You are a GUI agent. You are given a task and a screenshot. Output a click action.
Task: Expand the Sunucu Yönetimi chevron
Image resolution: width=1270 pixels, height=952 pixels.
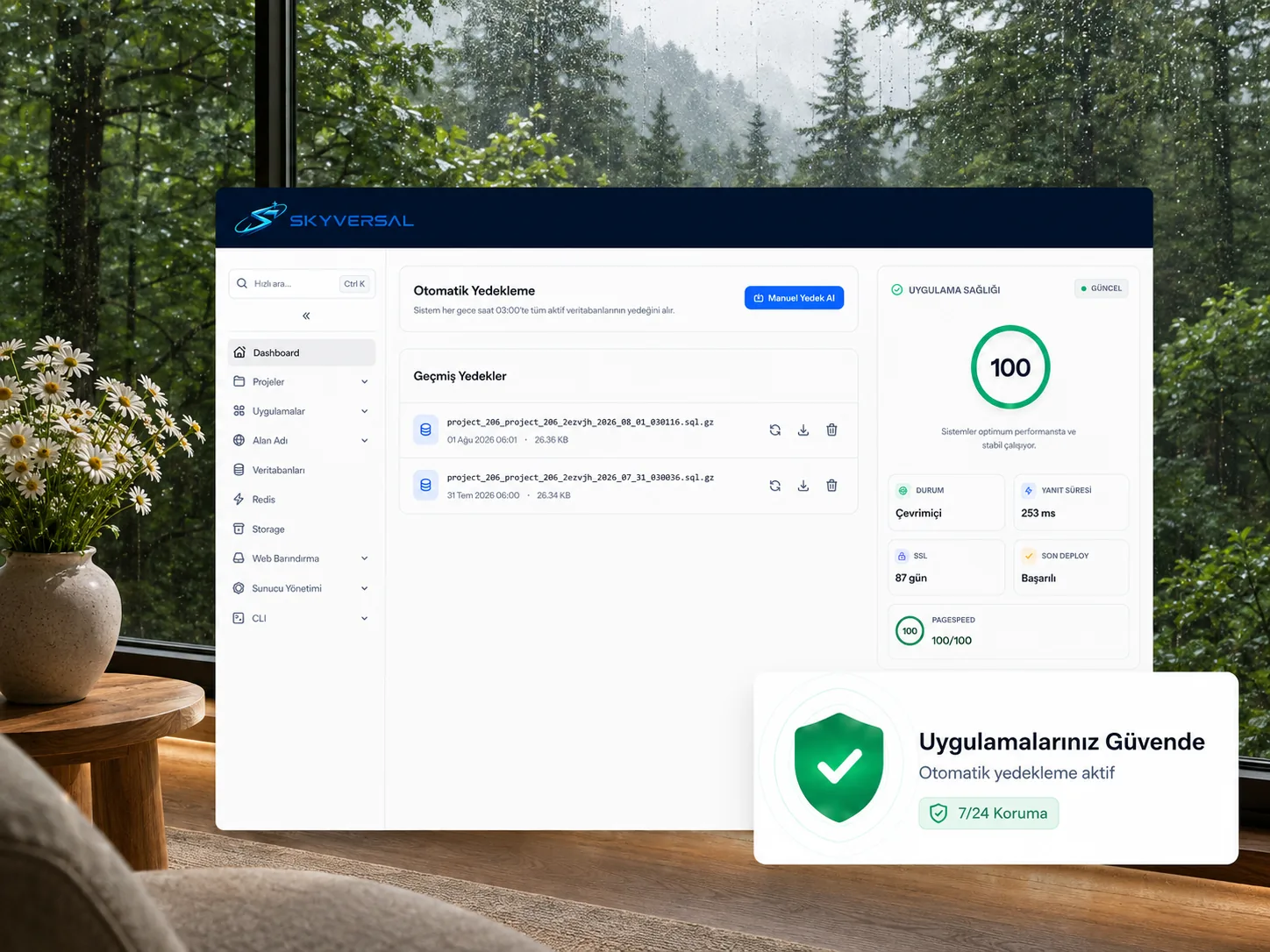click(365, 588)
